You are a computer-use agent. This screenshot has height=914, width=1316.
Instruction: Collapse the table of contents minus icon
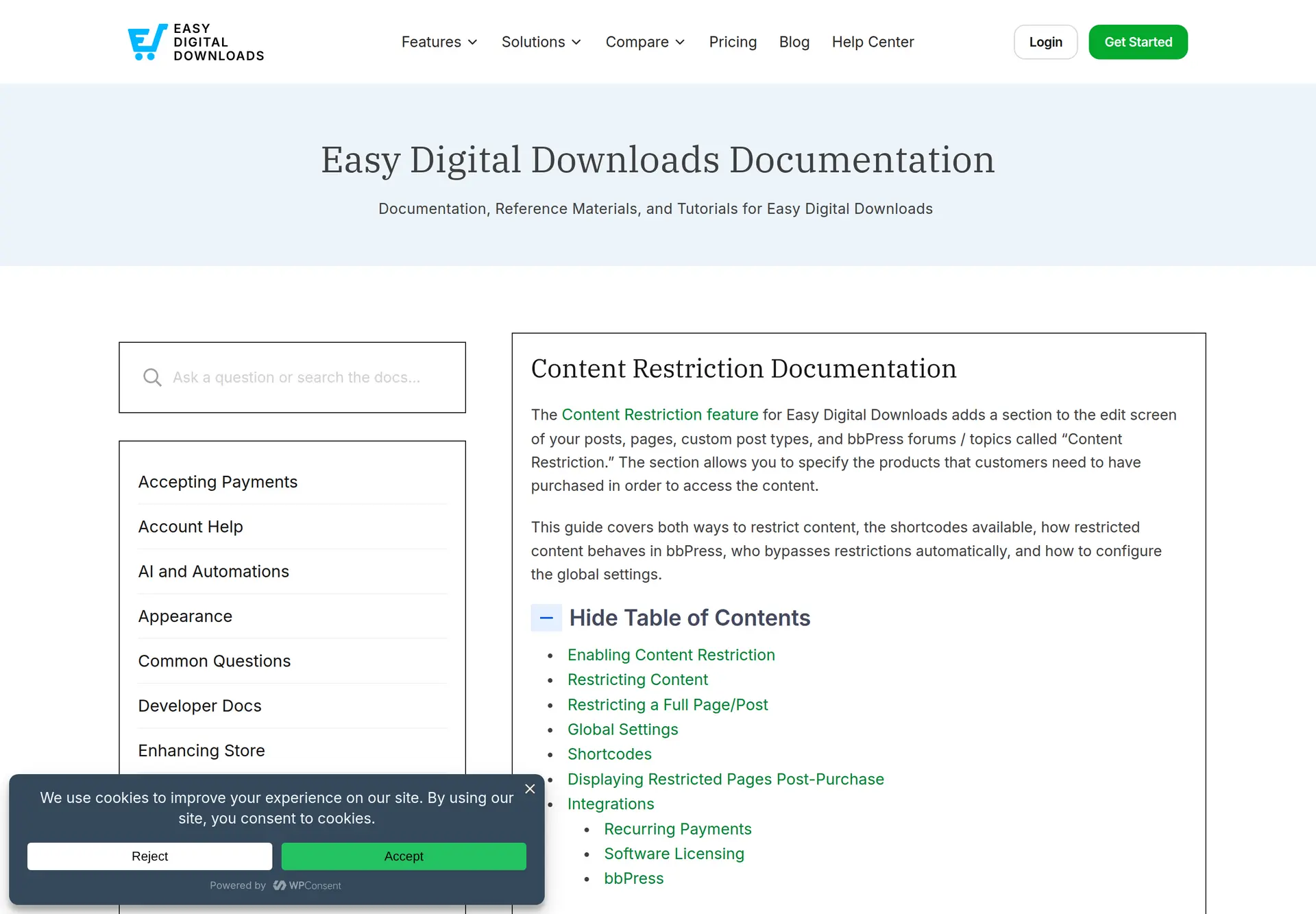tap(546, 618)
